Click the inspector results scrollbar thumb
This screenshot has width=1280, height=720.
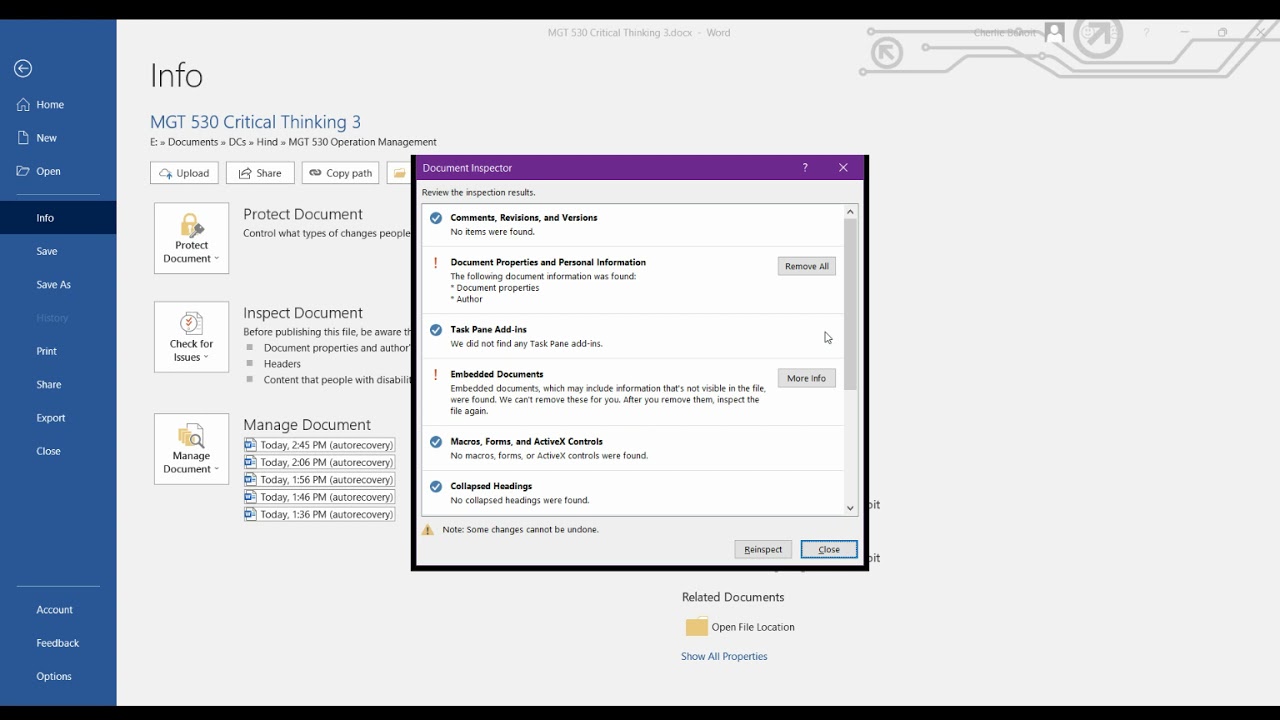pos(850,304)
